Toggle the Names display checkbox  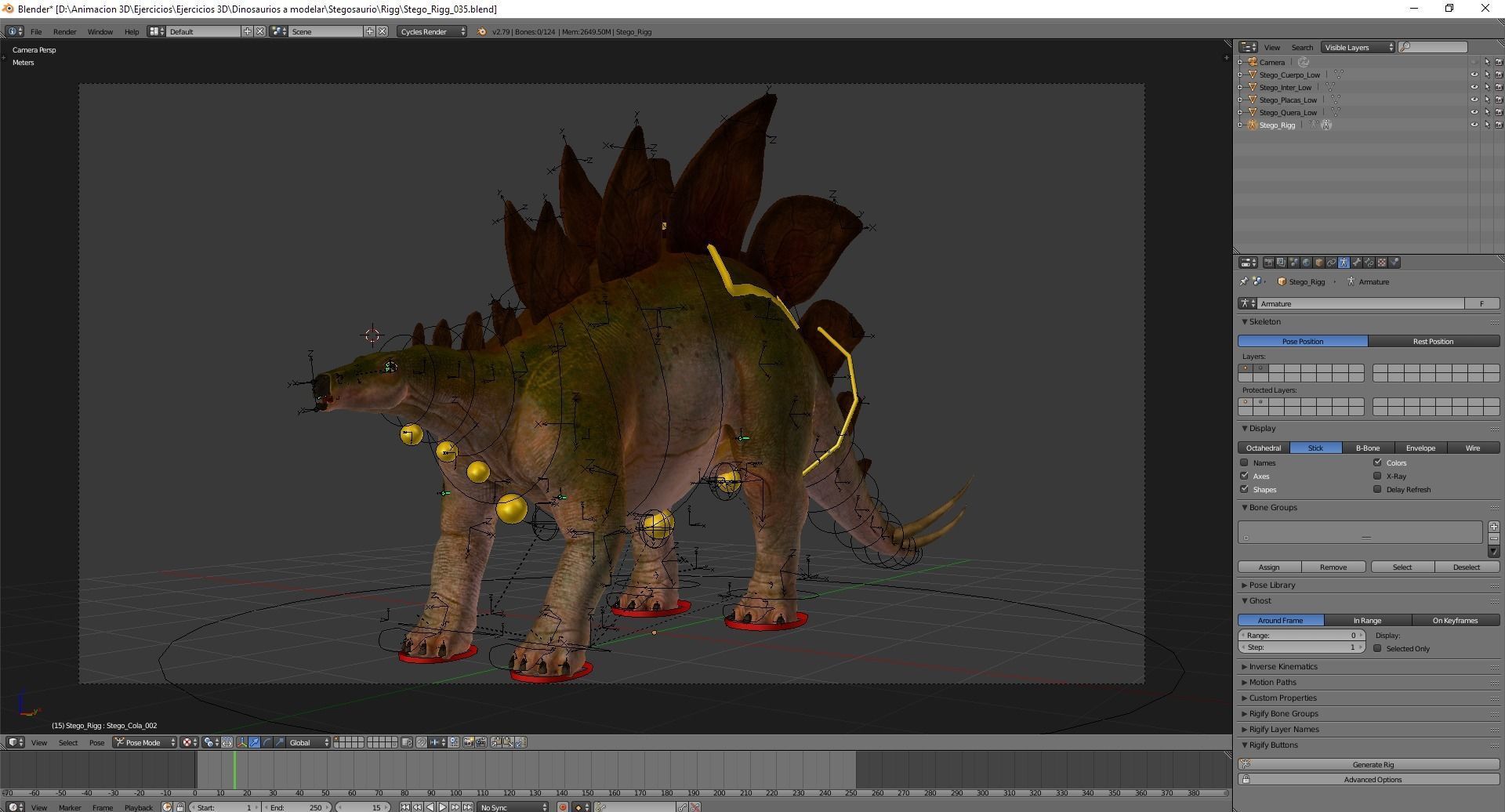click(x=1244, y=462)
